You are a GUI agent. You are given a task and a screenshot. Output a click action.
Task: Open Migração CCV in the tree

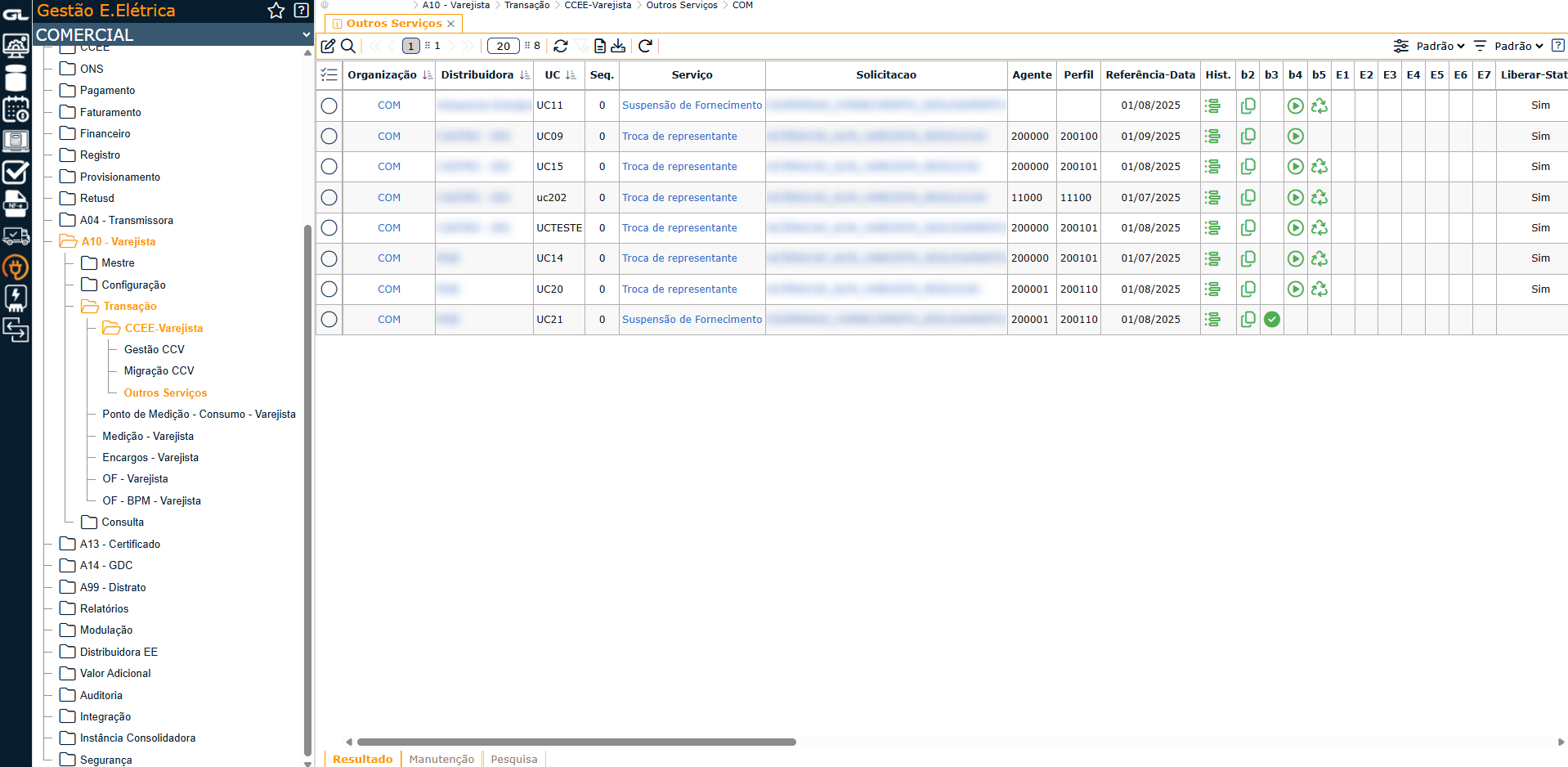(x=159, y=371)
